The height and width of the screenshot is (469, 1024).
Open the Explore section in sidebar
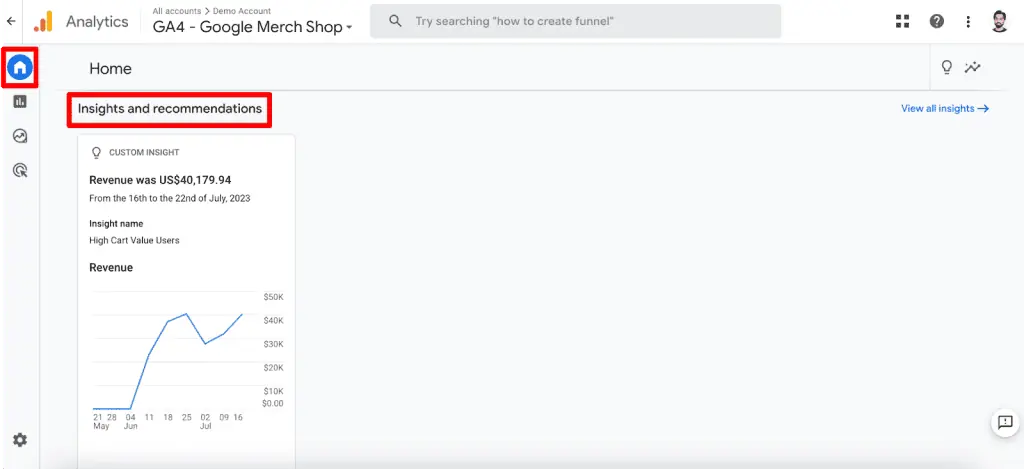20,136
